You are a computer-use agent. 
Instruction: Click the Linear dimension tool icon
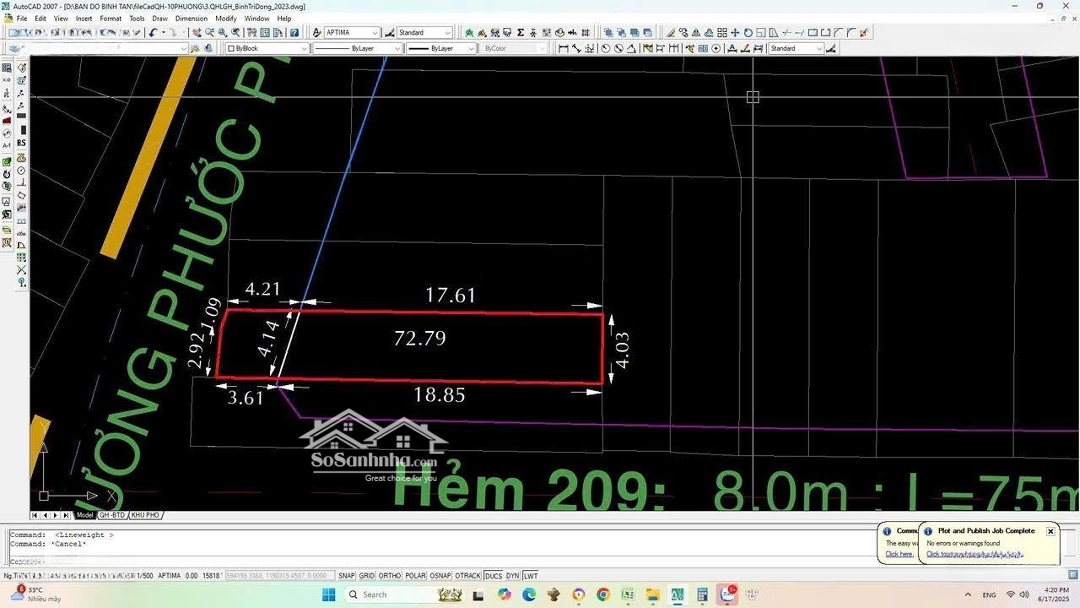(x=564, y=48)
